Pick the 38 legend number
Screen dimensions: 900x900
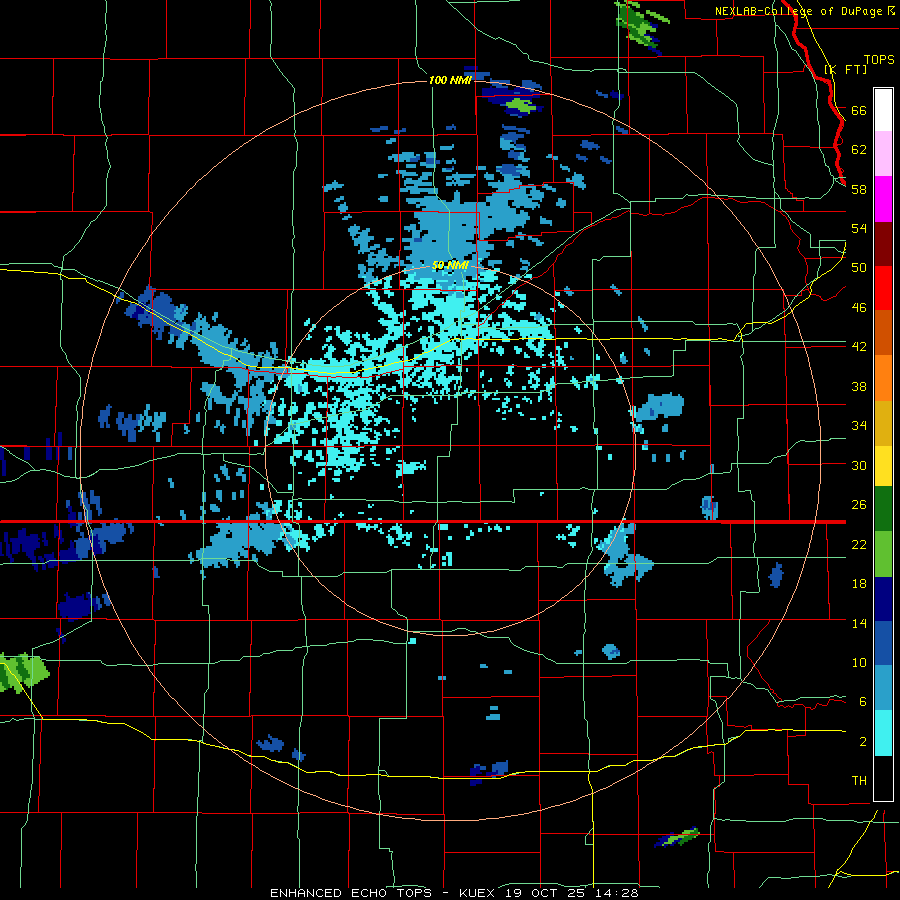click(859, 386)
